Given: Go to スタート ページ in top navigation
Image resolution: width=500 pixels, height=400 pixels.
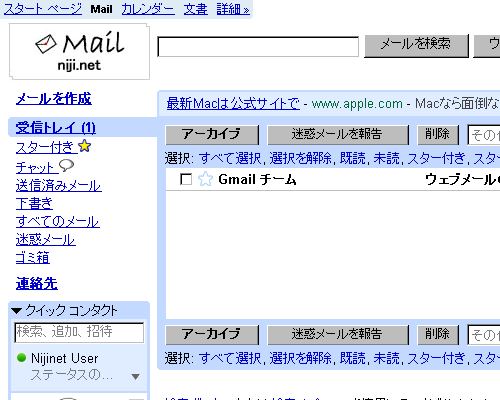Looking at the screenshot, I should 42,9.
